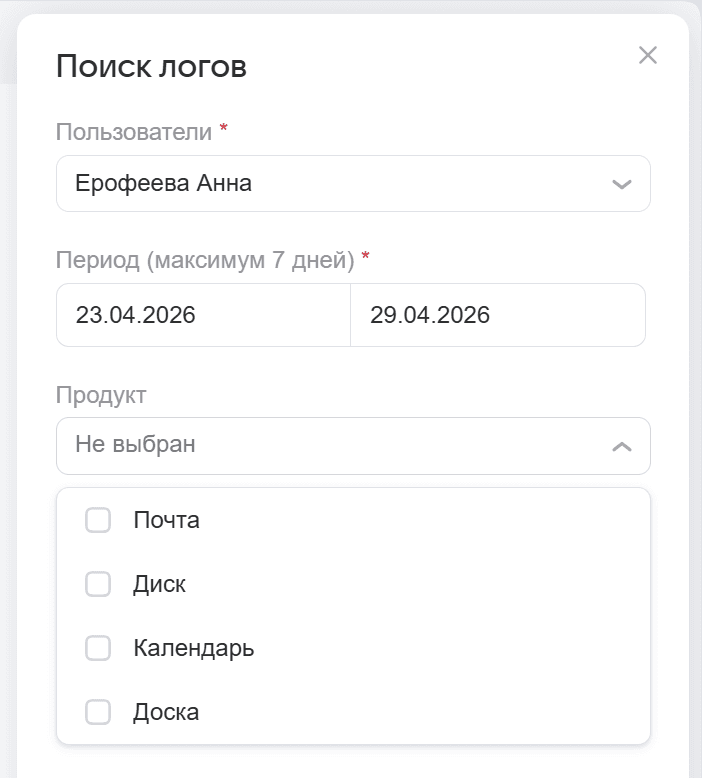This screenshot has height=778, width=702.
Task: Select the Доска option label
Action: tap(166, 712)
